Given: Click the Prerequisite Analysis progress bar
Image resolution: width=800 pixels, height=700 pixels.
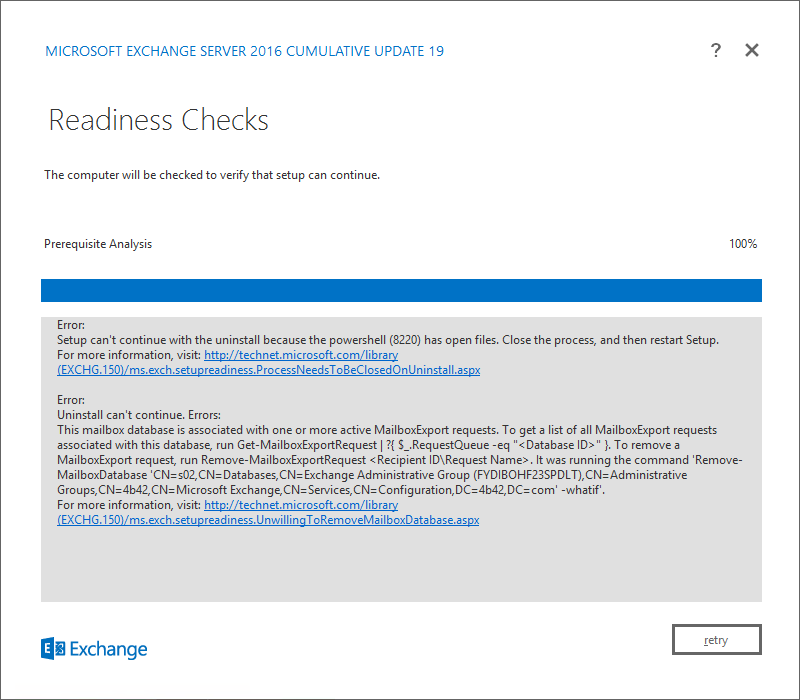Looking at the screenshot, I should pos(401,290).
